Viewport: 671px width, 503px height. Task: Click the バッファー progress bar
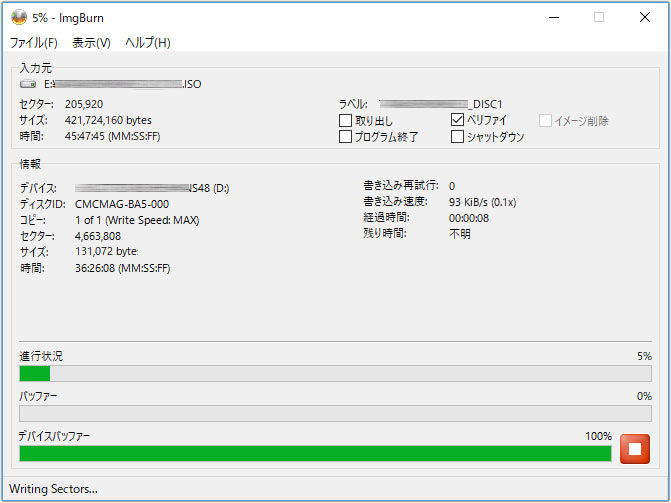336,414
